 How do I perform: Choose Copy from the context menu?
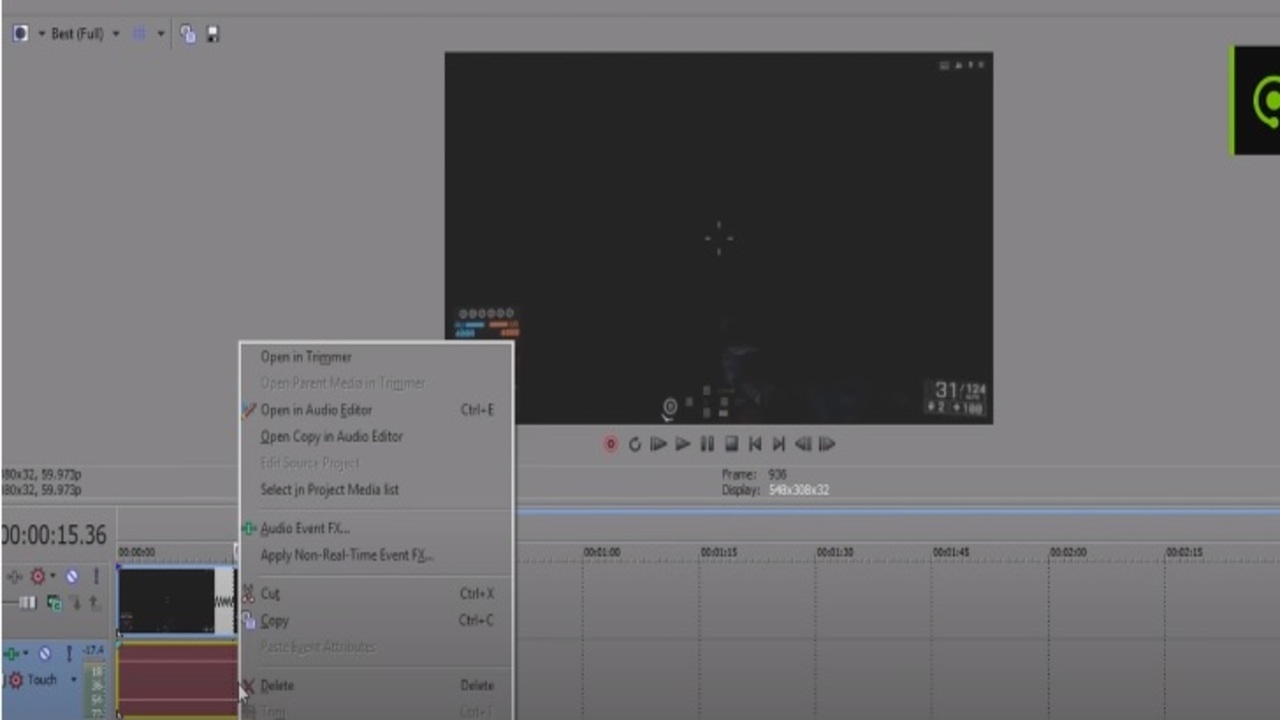[x=376, y=620]
